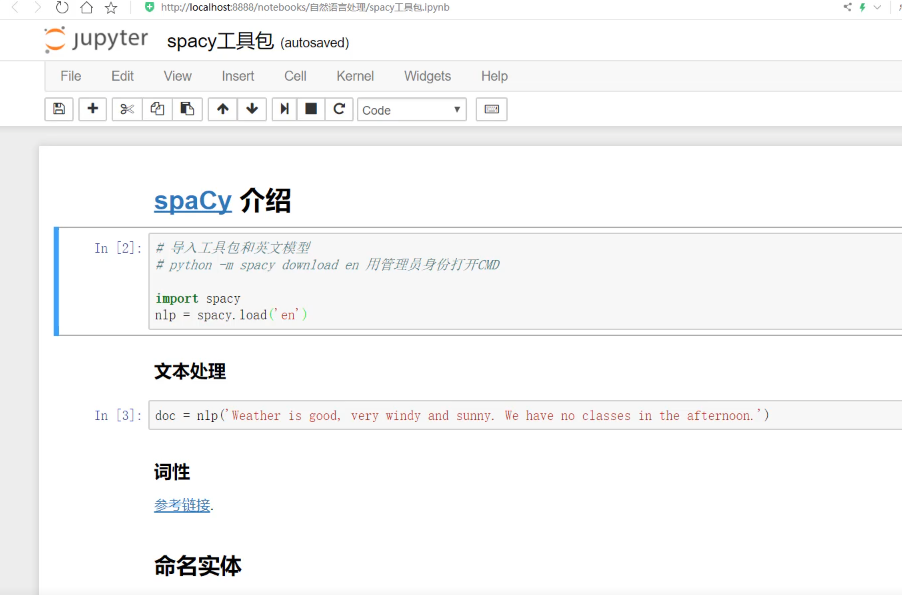Click the notebook title spacy工具包
Screen dimensions: 902x595
coord(219,41)
